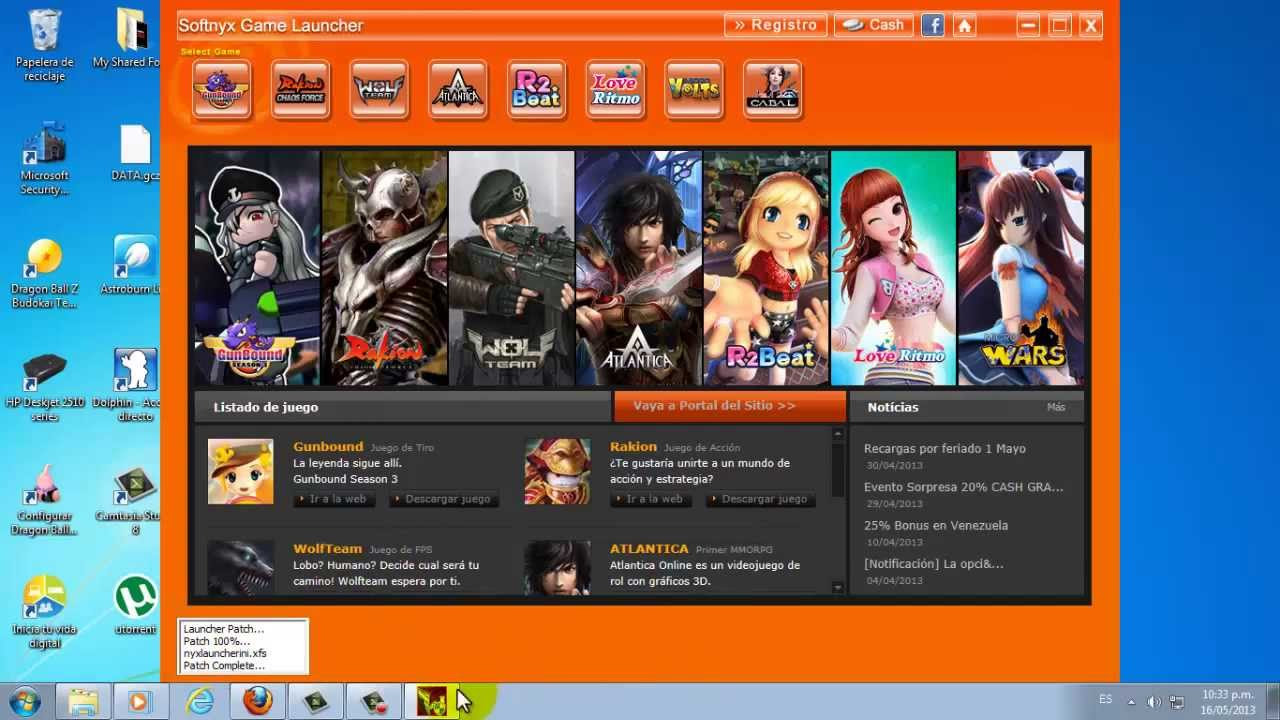Click game list scrollbar up arrow

(x=838, y=434)
